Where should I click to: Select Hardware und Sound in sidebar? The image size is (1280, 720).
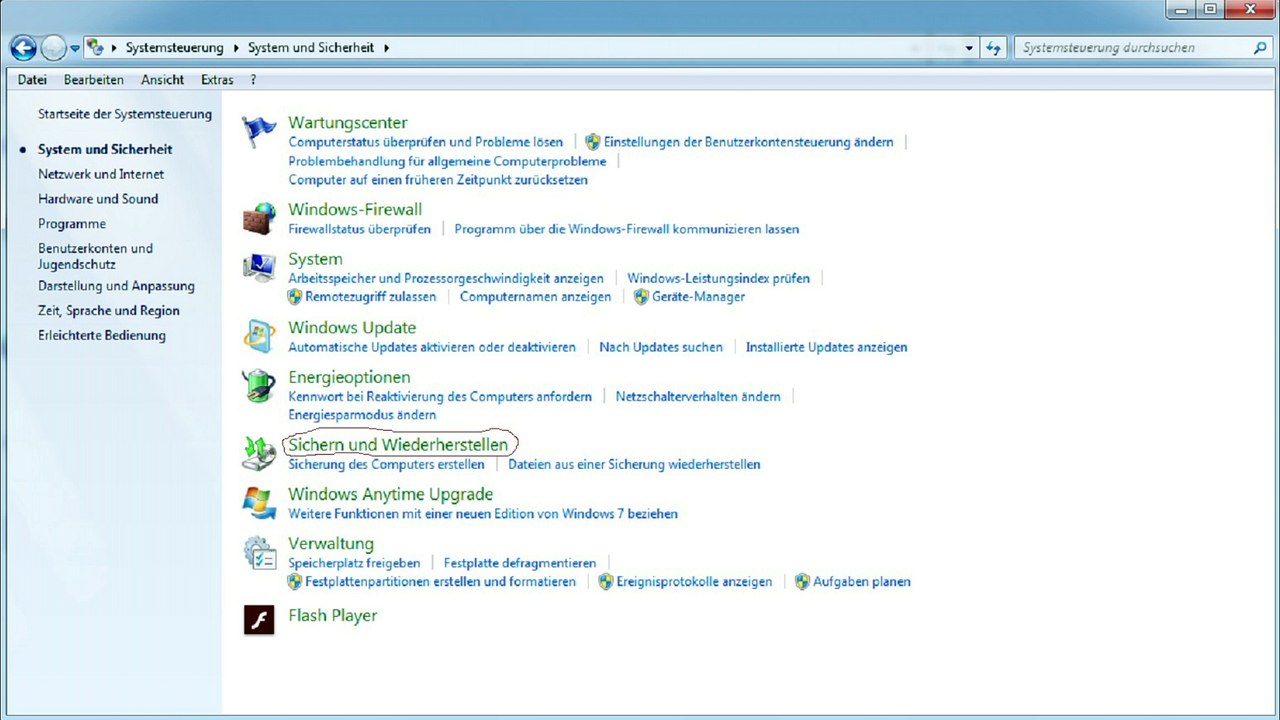(98, 199)
